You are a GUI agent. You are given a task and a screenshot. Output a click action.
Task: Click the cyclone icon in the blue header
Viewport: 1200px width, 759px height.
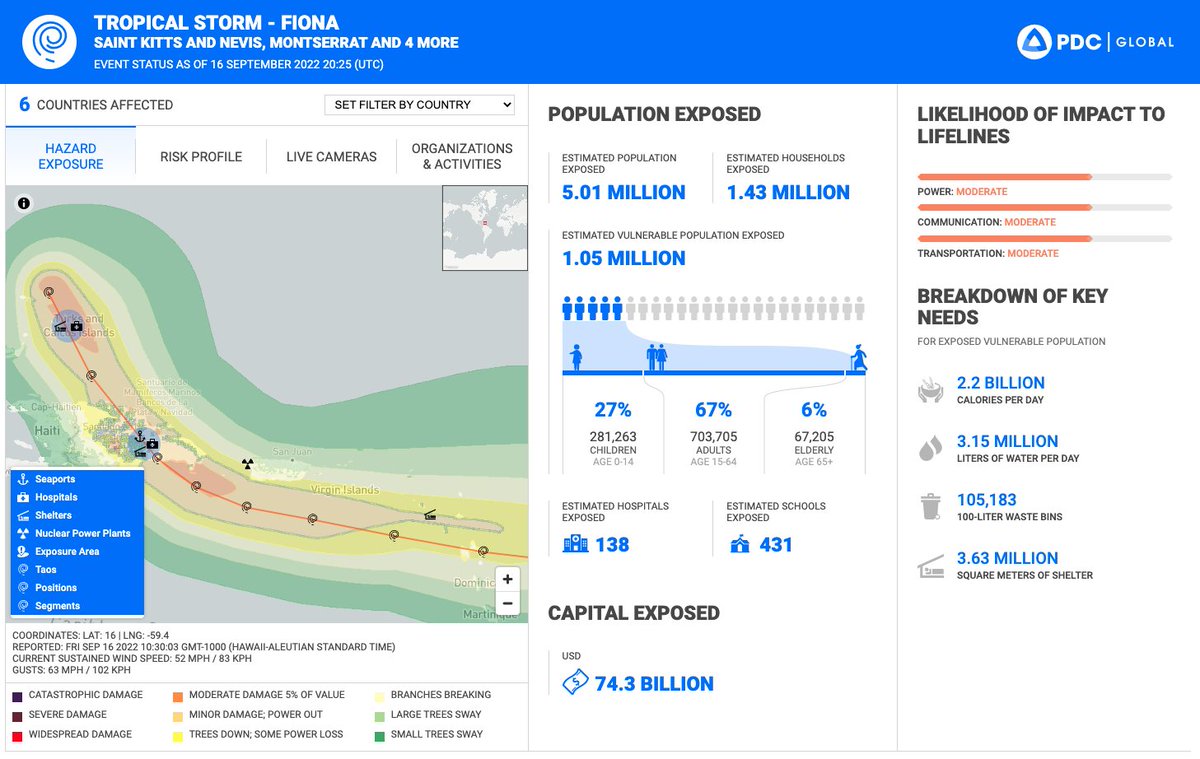pos(48,41)
